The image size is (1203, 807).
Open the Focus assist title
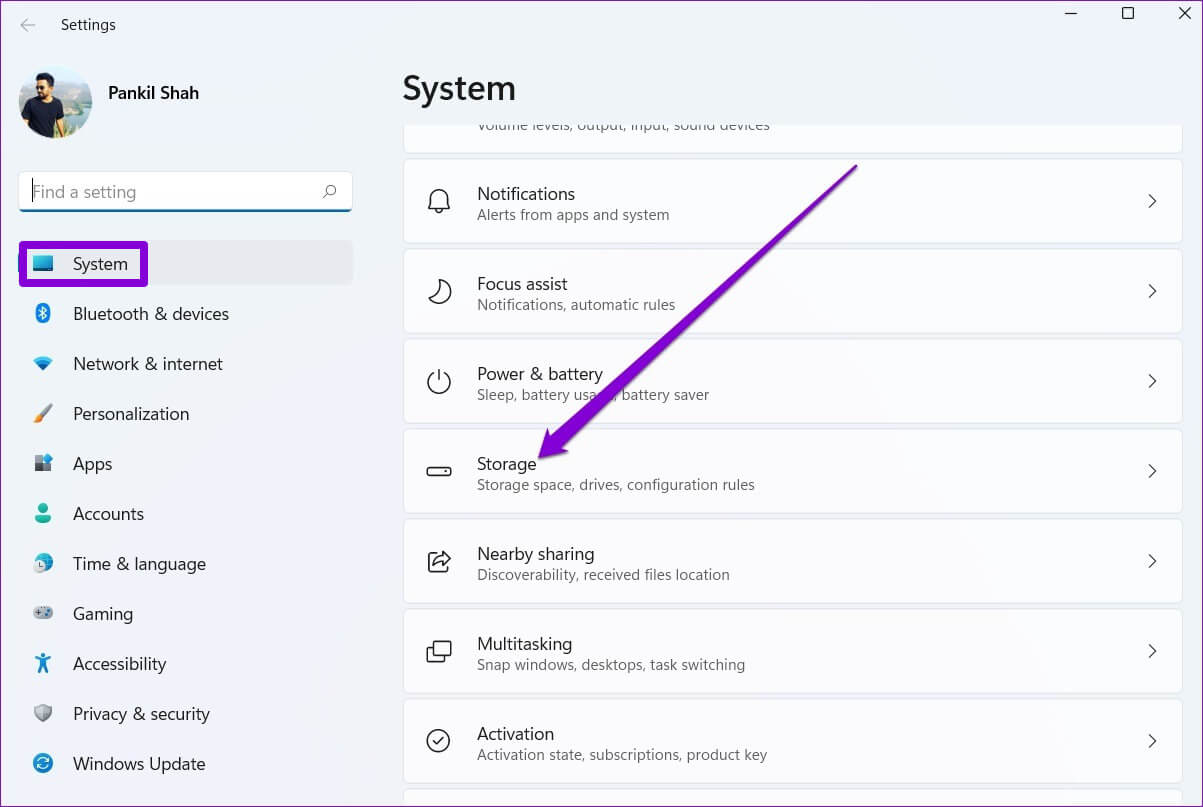[522, 284]
